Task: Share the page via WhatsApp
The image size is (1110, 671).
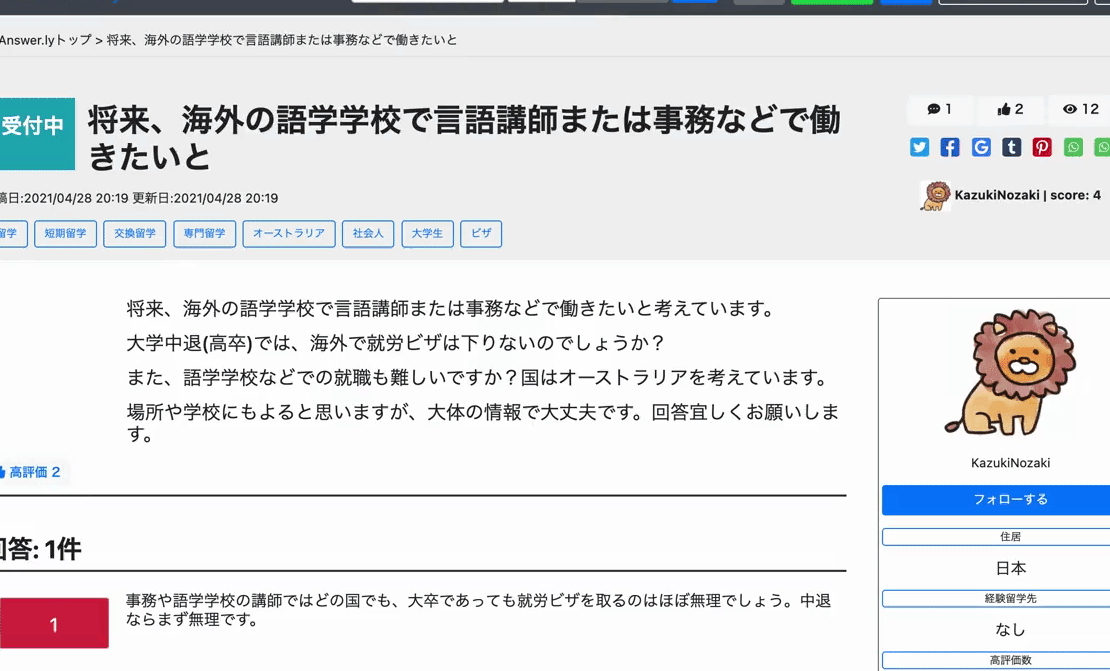Action: click(x=1073, y=147)
